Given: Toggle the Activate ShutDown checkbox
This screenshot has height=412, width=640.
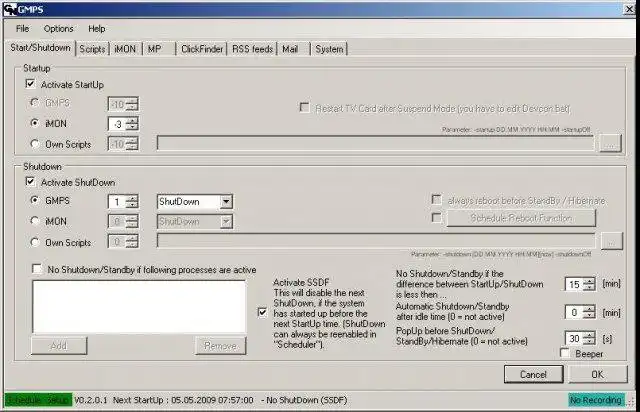Looking at the screenshot, I should pyautogui.click(x=30, y=181).
